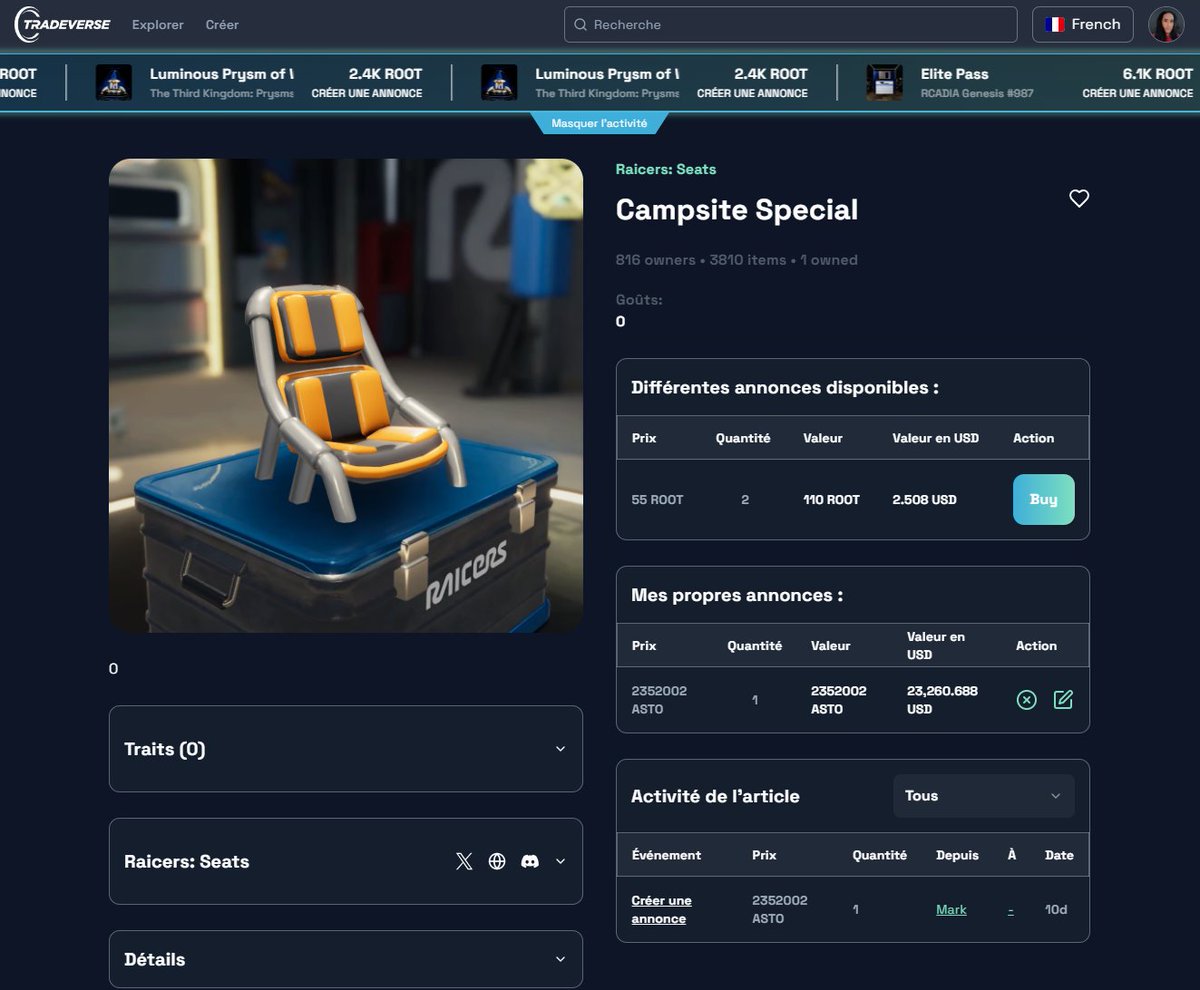Open the collection X (Twitter) link

coord(464,861)
